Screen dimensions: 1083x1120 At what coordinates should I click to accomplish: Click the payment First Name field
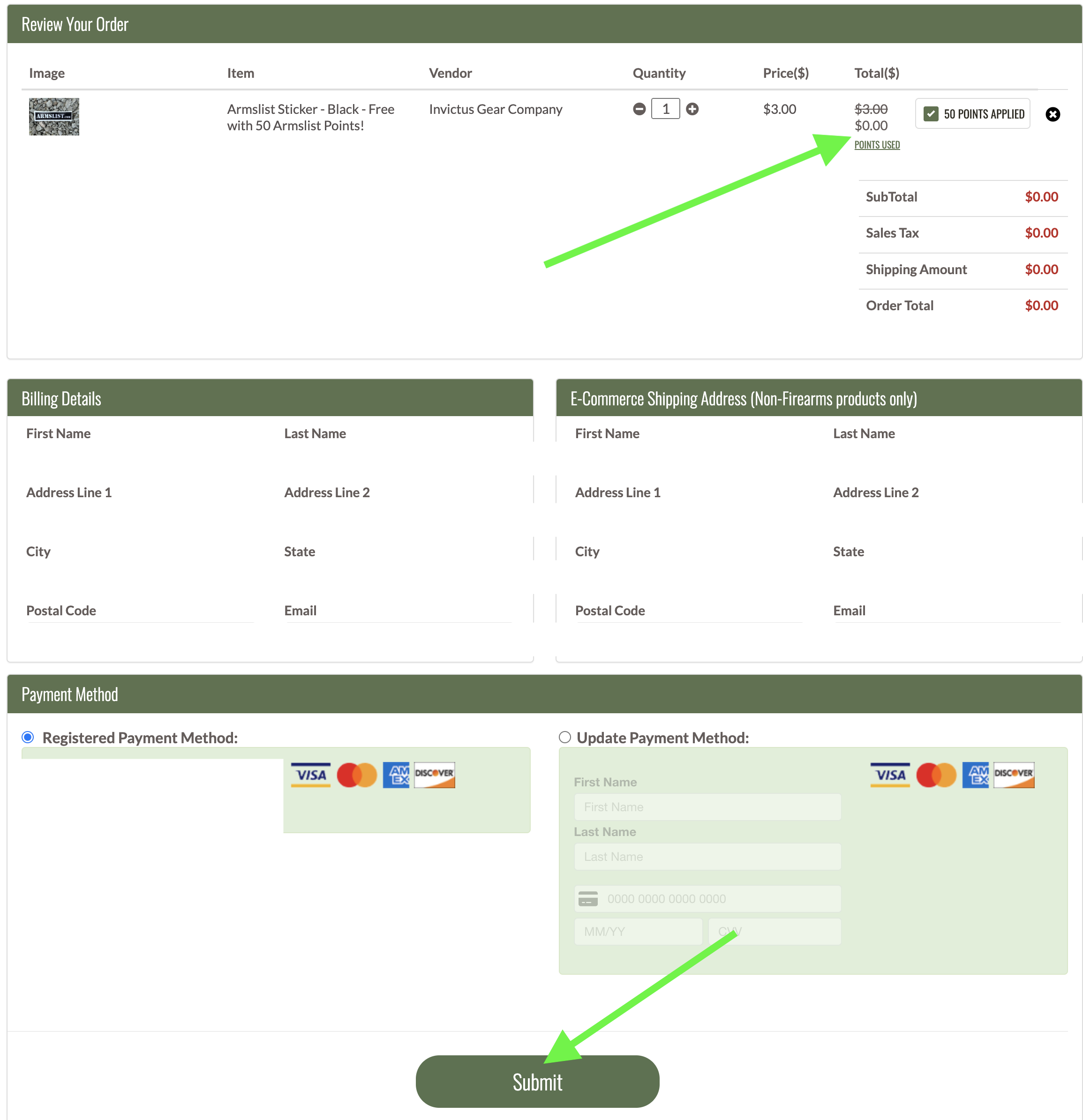(x=707, y=807)
